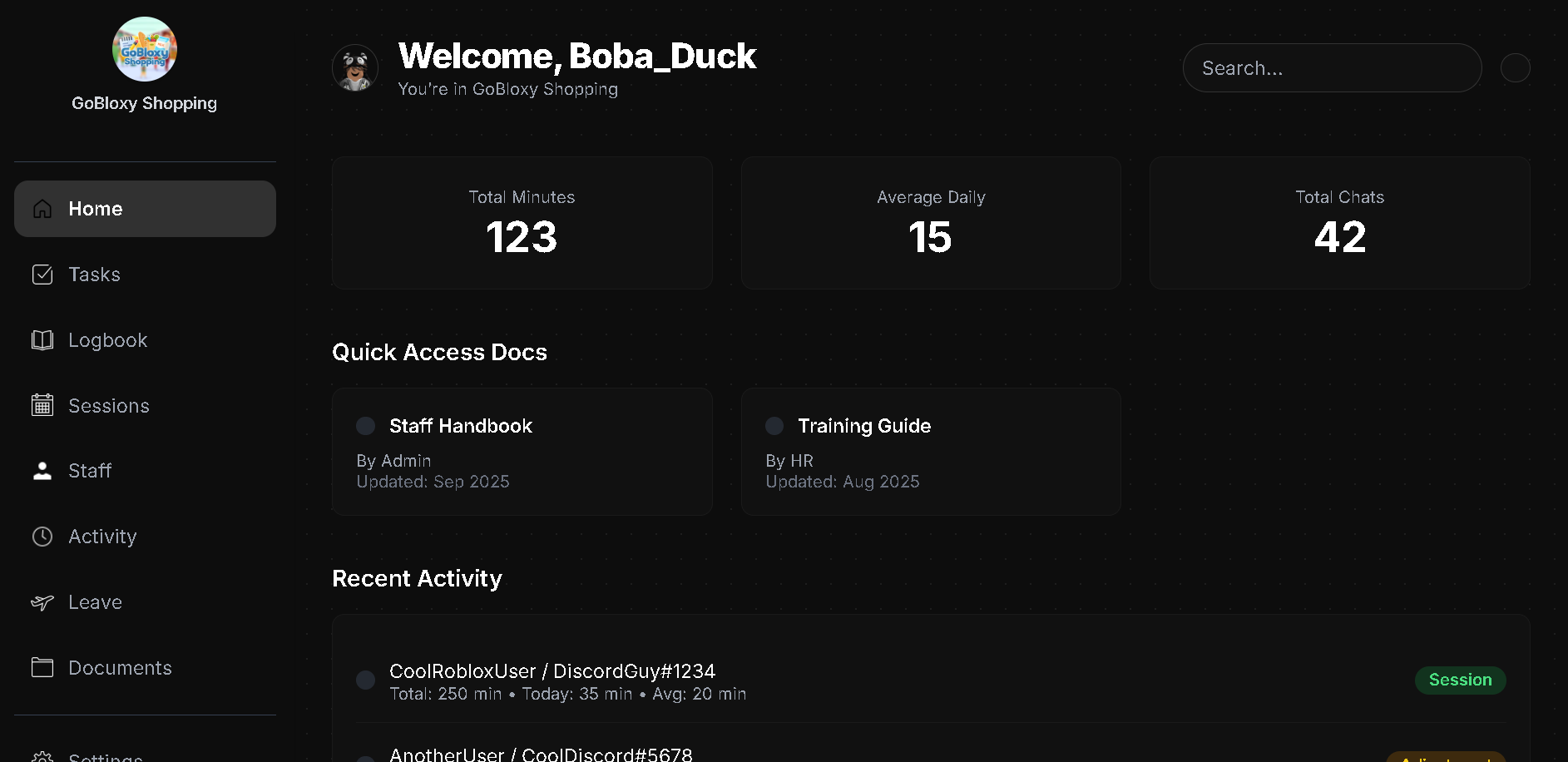Screen dimensions: 1568x762
Task: Open the Logbook icon in the sidebar
Action: point(42,339)
